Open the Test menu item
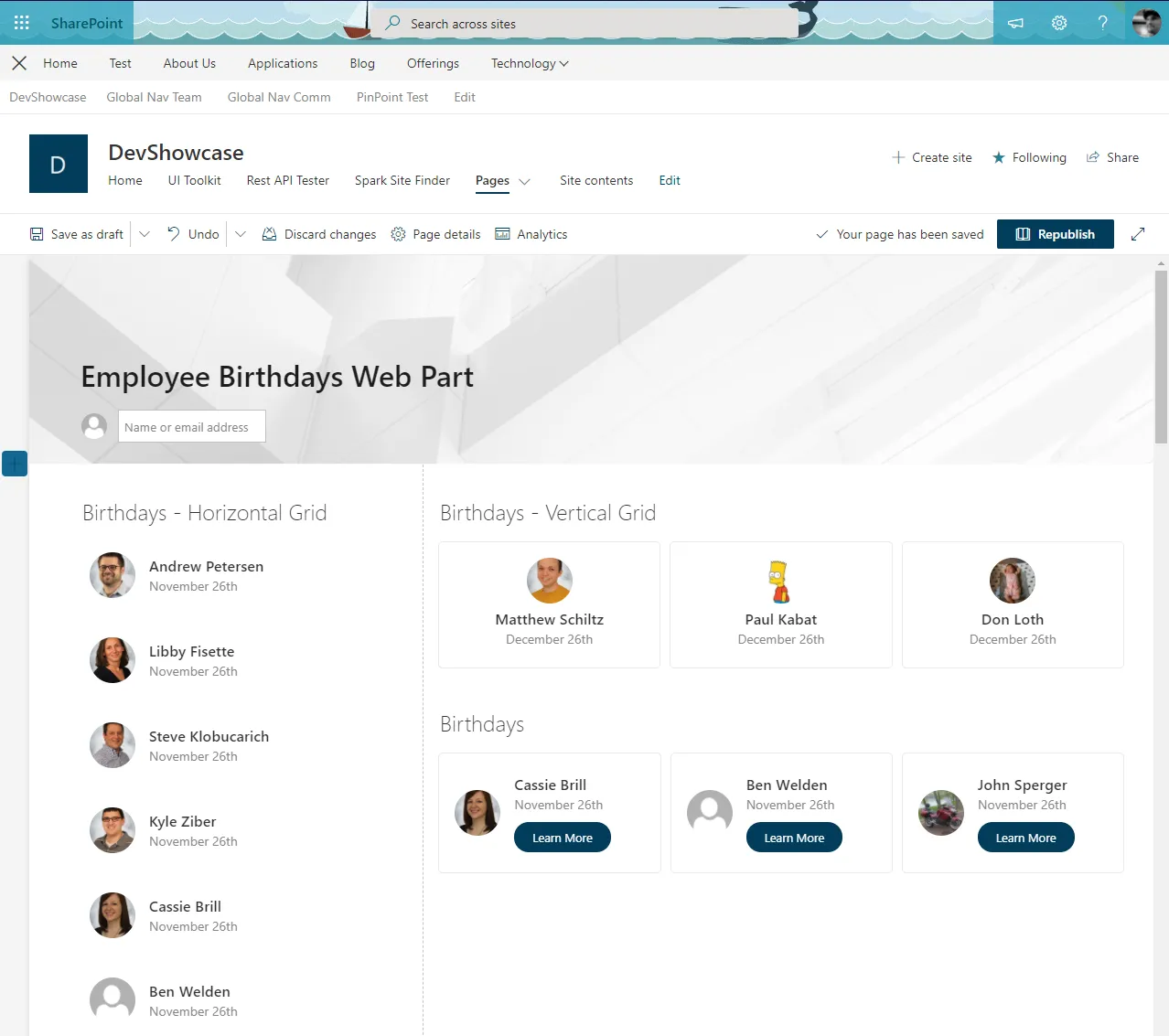This screenshot has height=1036, width=1169. click(120, 63)
